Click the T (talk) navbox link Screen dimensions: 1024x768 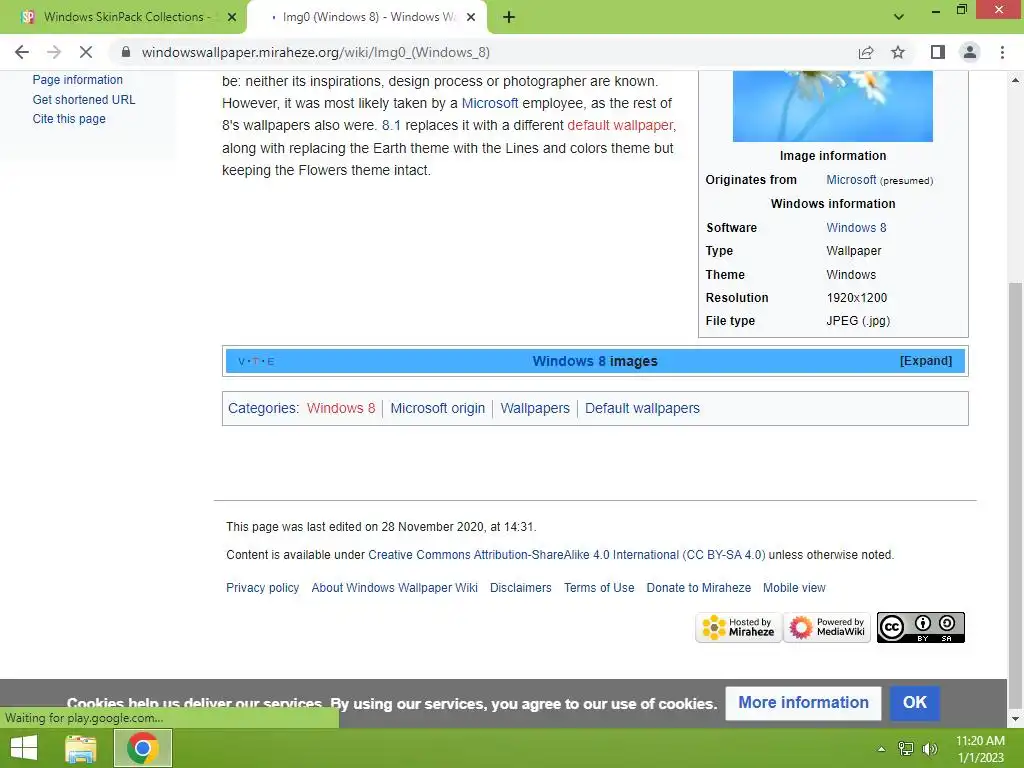tap(255, 362)
